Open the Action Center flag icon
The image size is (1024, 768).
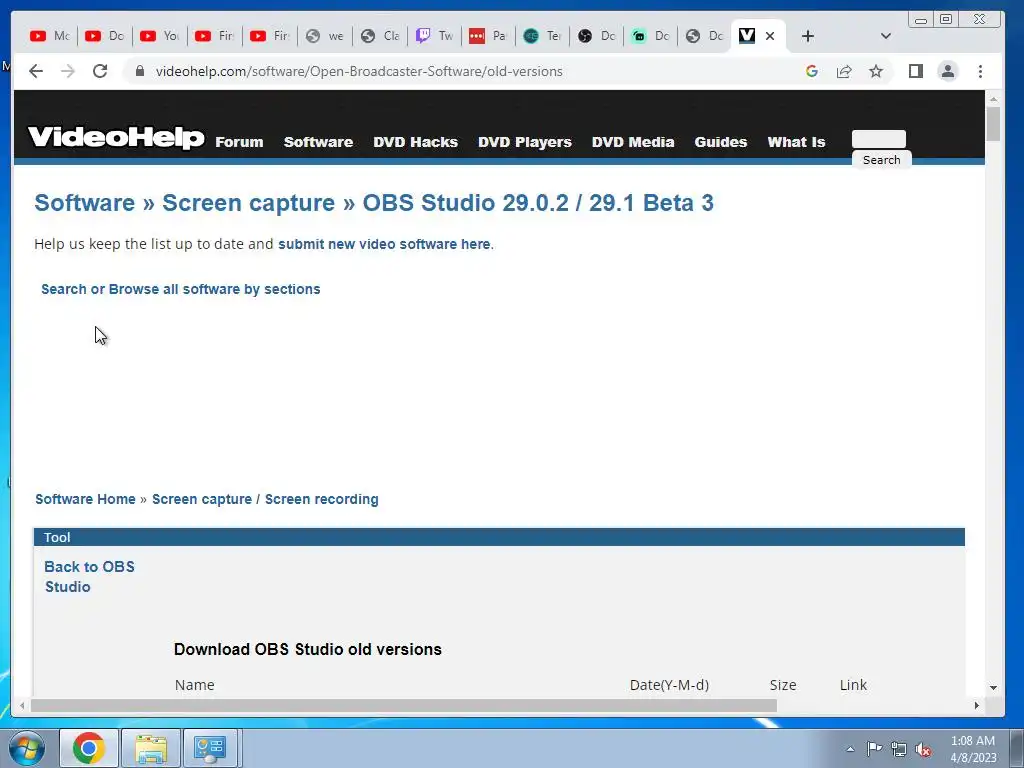tap(874, 748)
